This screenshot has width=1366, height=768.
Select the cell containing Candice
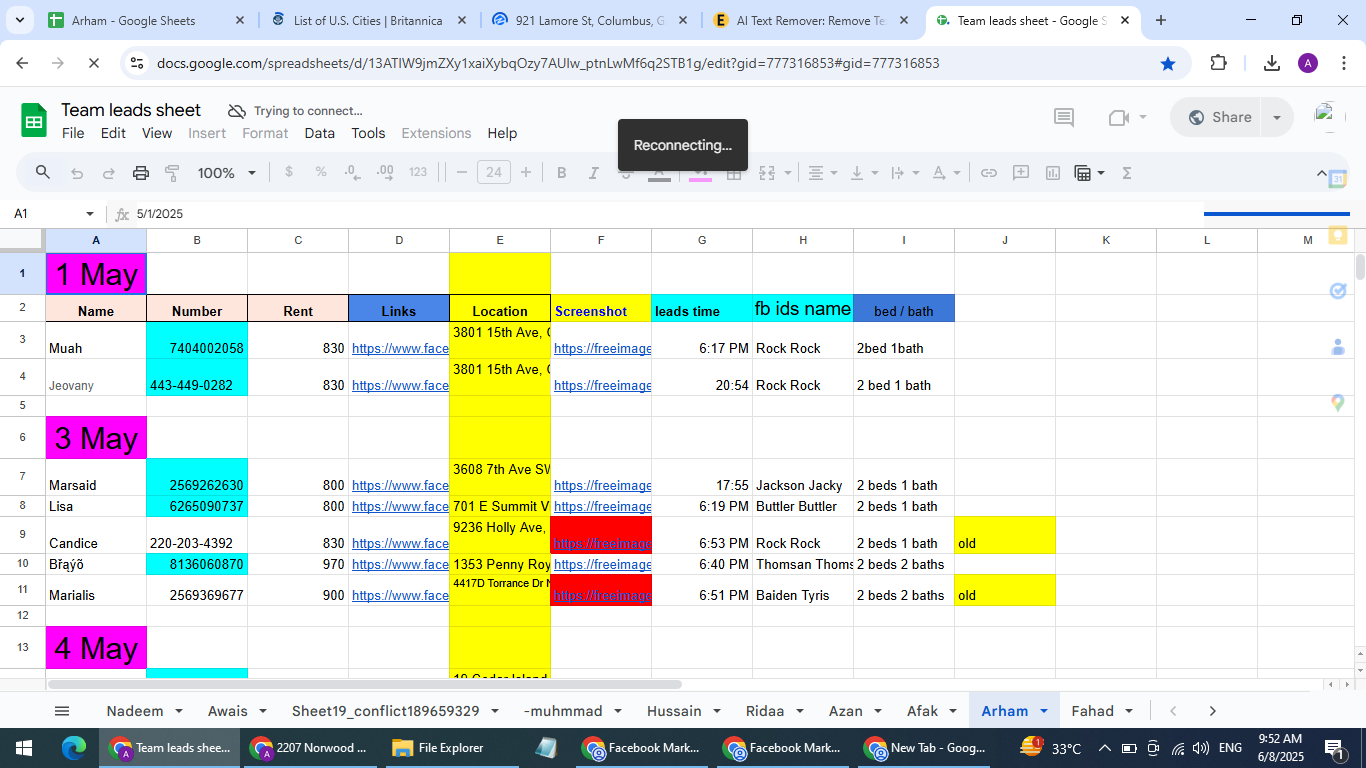[x=96, y=535]
